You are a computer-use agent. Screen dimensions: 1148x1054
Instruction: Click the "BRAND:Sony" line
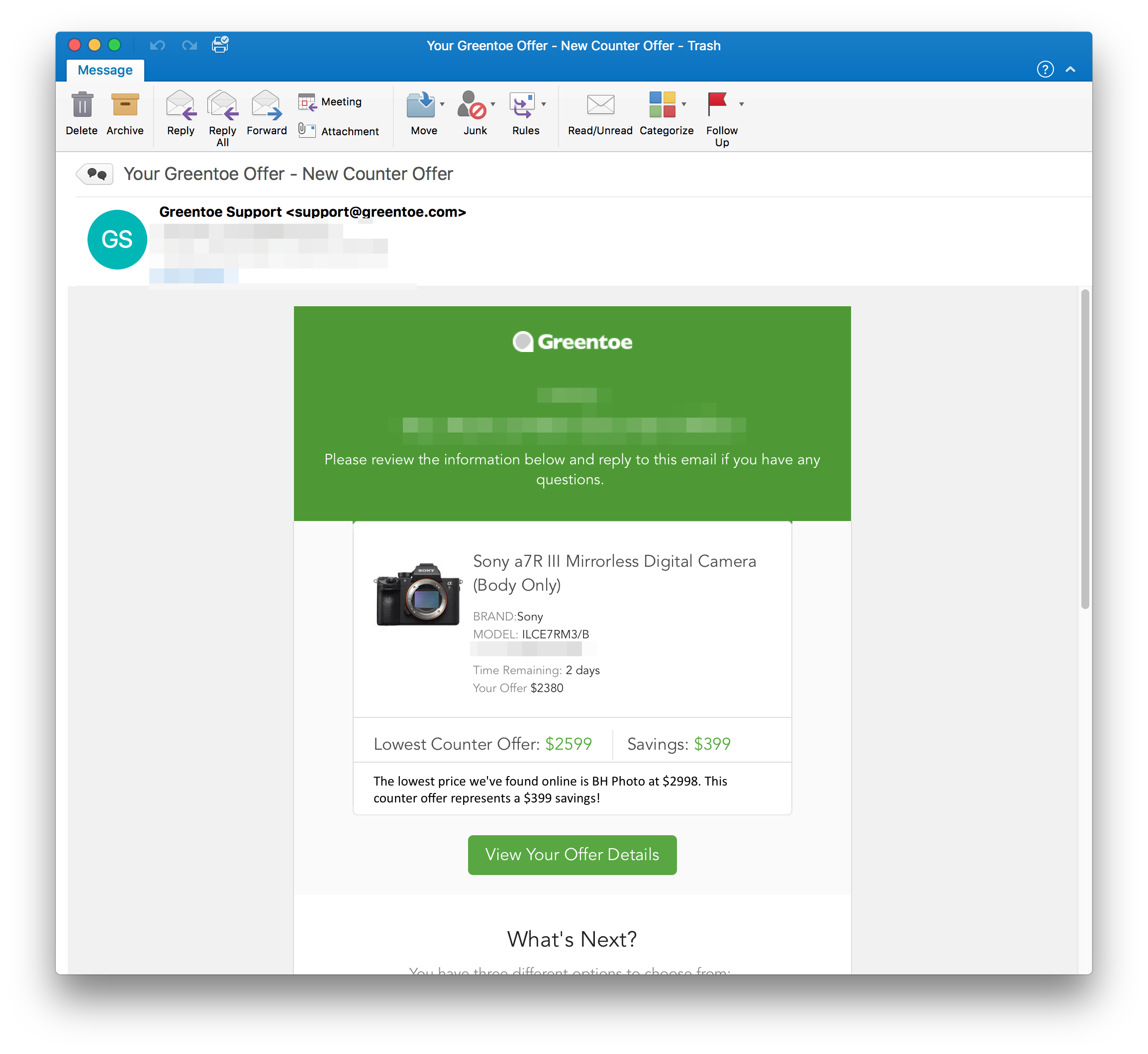[x=508, y=616]
